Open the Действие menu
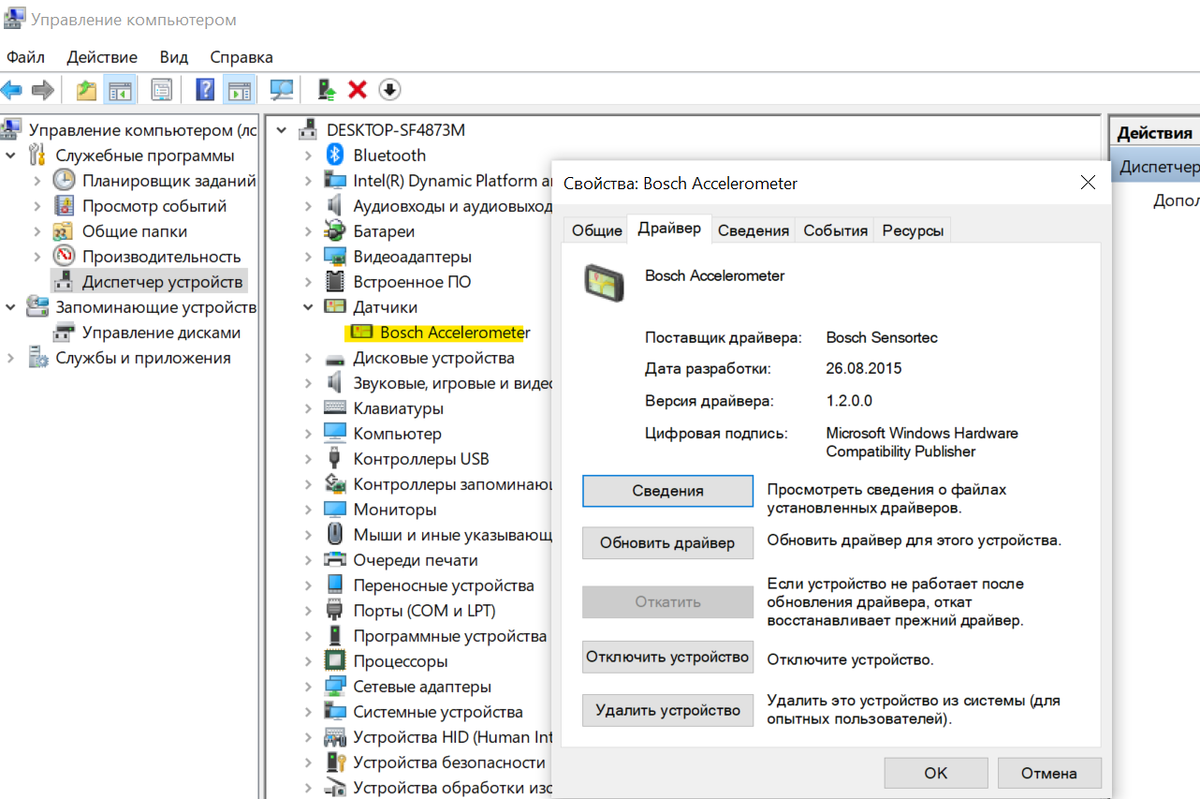Image resolution: width=1200 pixels, height=799 pixels. tap(102, 57)
